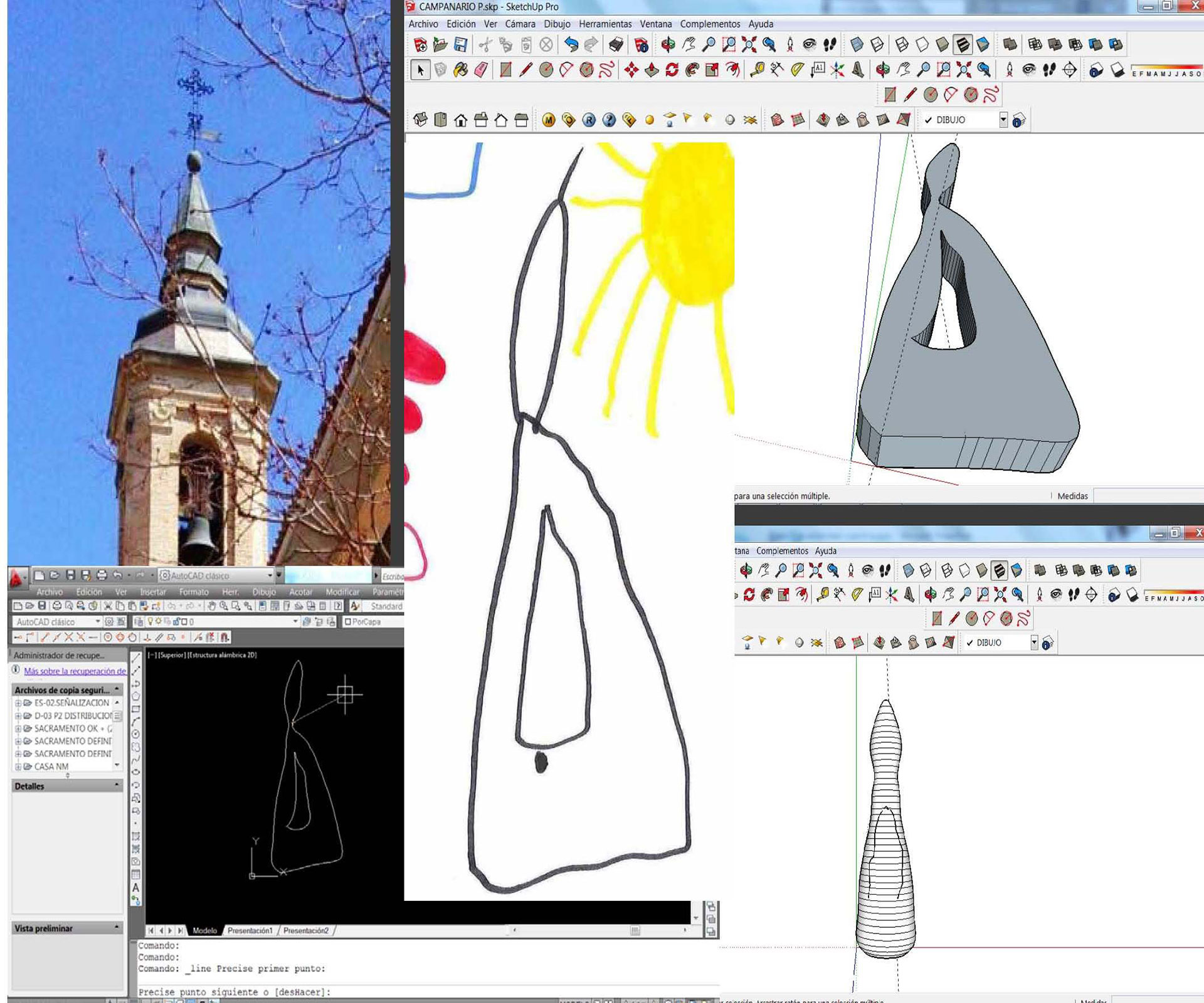Toggle the layer 0 lock icon

pyautogui.click(x=176, y=621)
